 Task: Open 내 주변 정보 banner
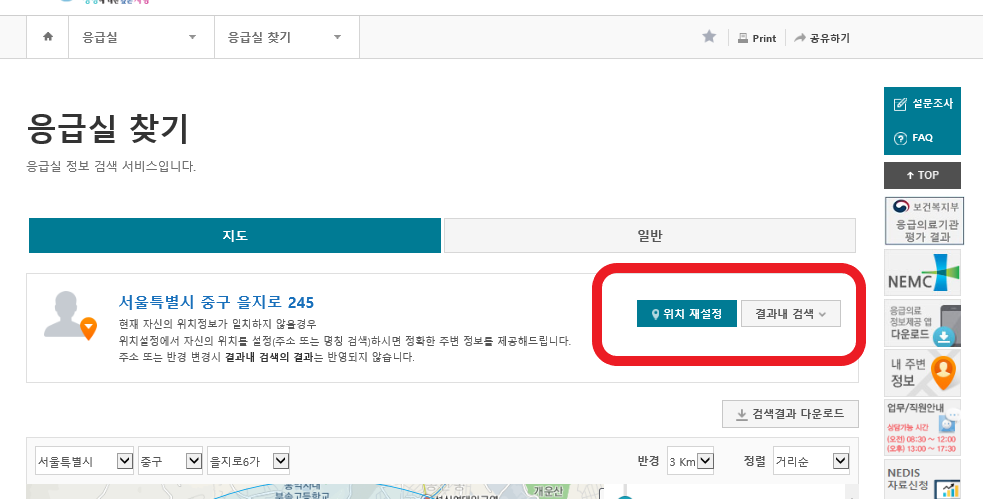(x=922, y=373)
